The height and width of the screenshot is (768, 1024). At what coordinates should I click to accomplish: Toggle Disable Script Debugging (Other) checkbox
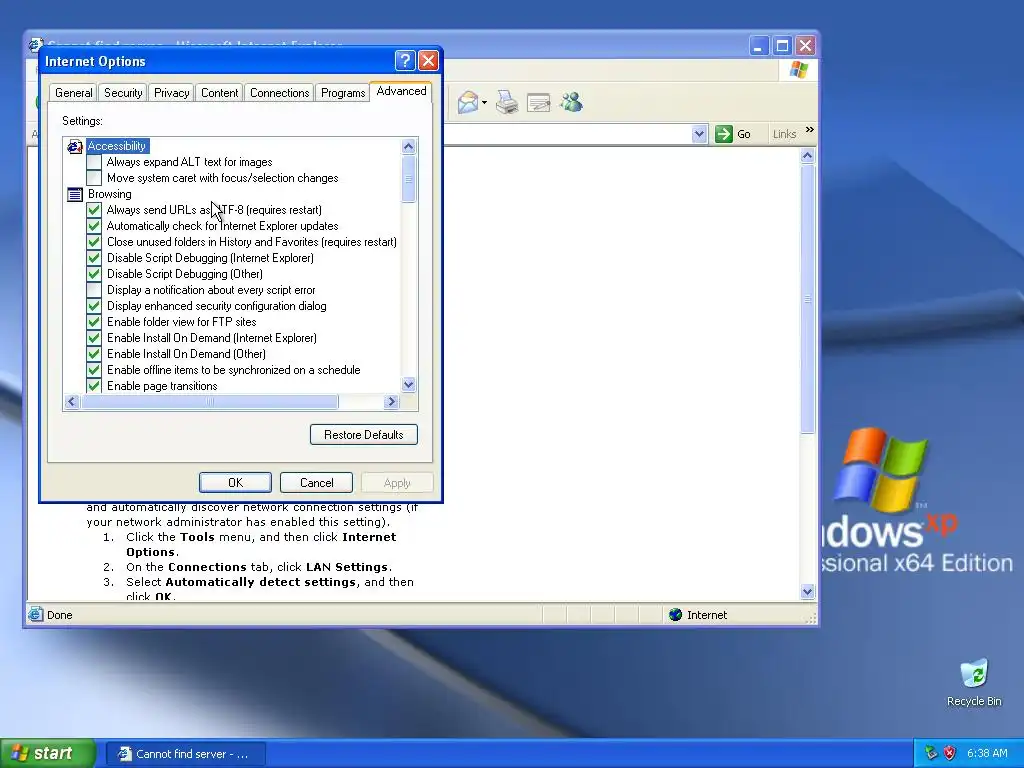click(94, 274)
